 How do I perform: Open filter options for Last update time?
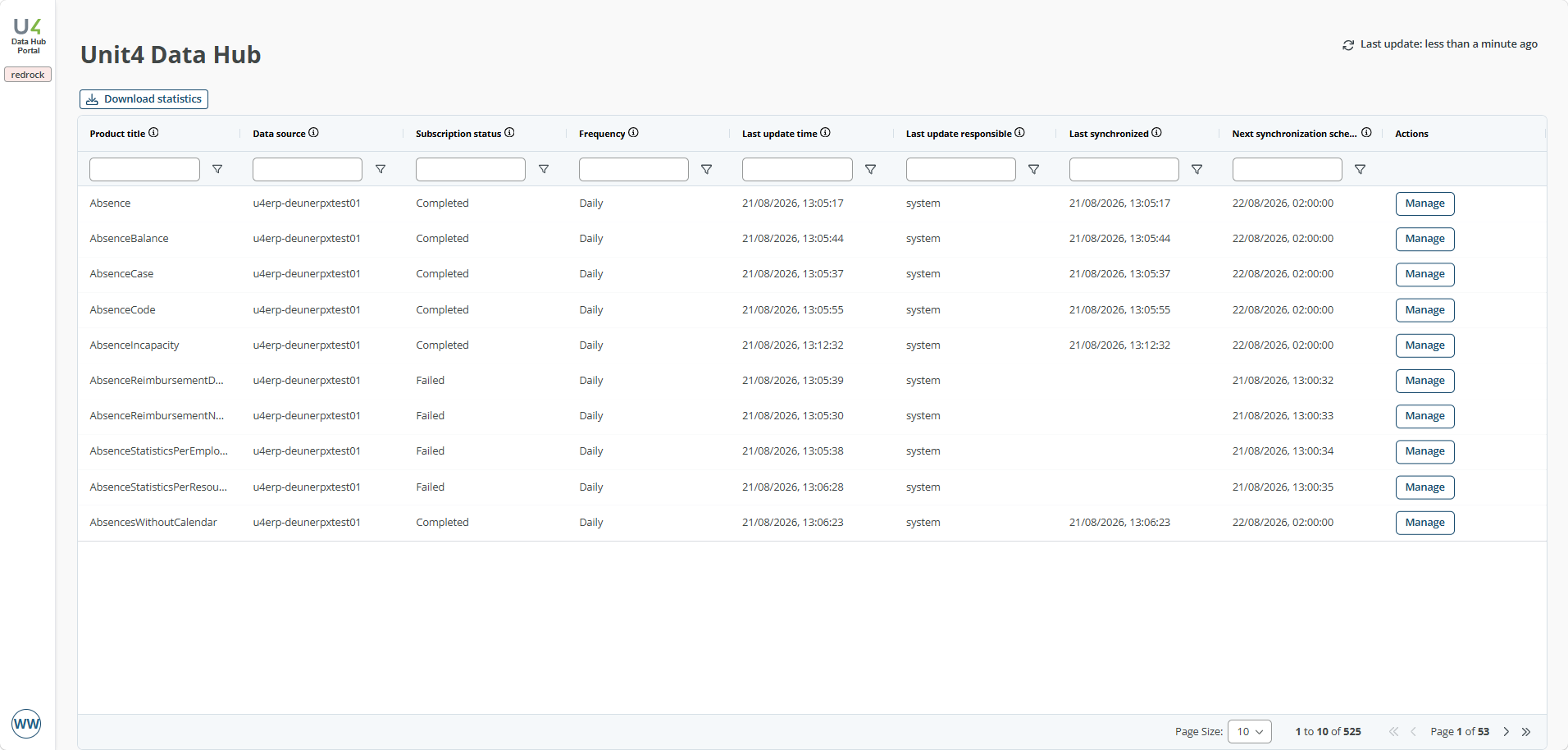pyautogui.click(x=870, y=169)
